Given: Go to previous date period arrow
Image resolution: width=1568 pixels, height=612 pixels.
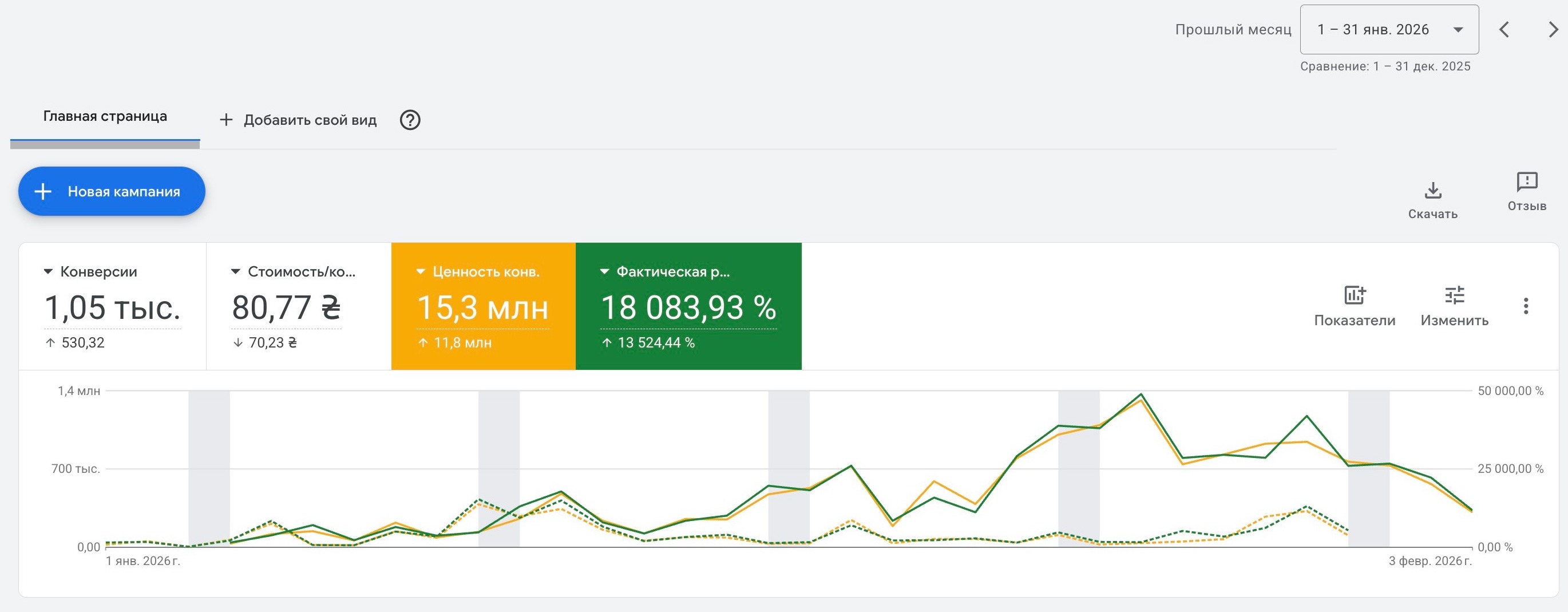Looking at the screenshot, I should pos(1504,30).
